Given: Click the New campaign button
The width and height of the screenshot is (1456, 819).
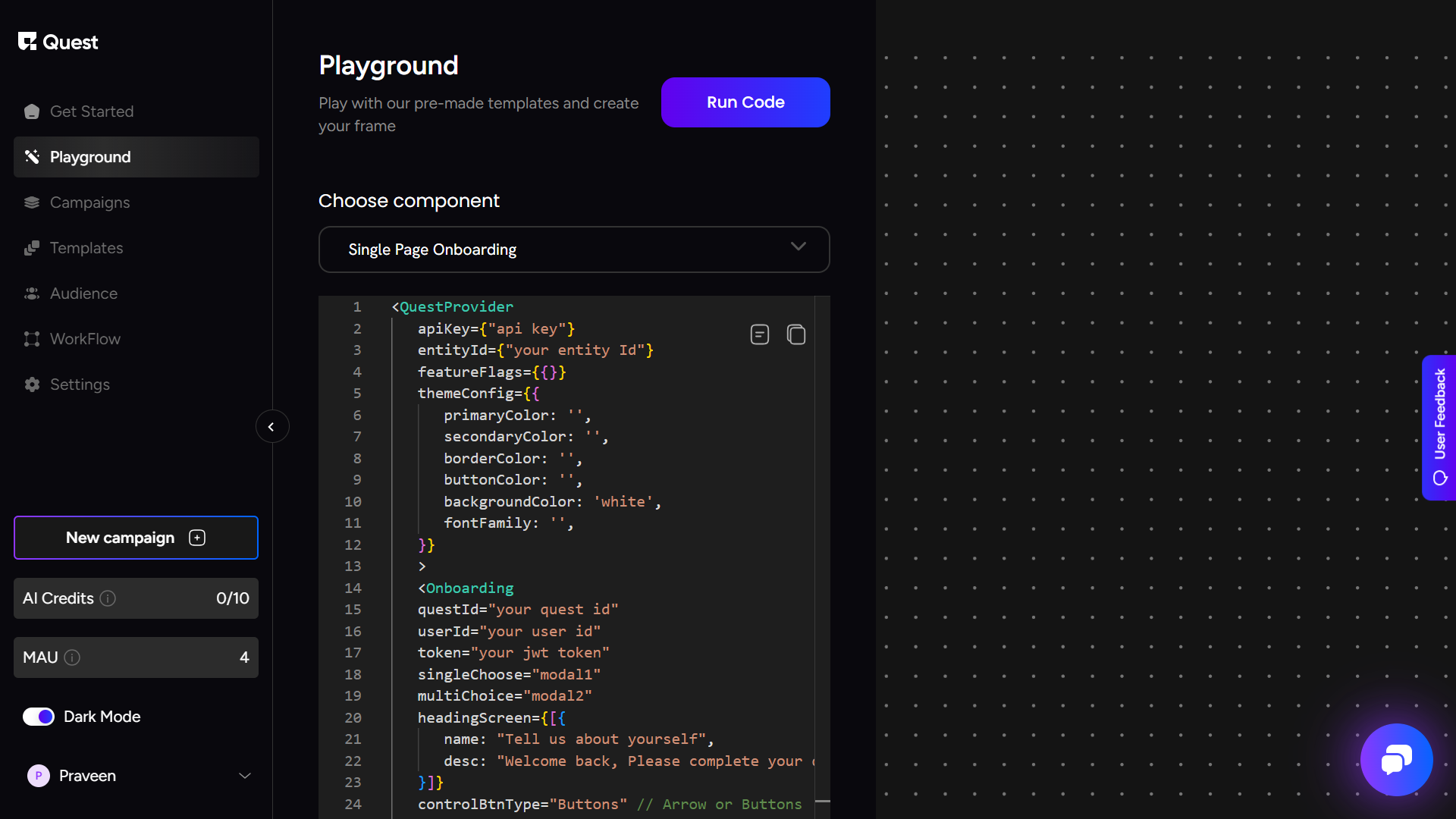Looking at the screenshot, I should pos(136,538).
